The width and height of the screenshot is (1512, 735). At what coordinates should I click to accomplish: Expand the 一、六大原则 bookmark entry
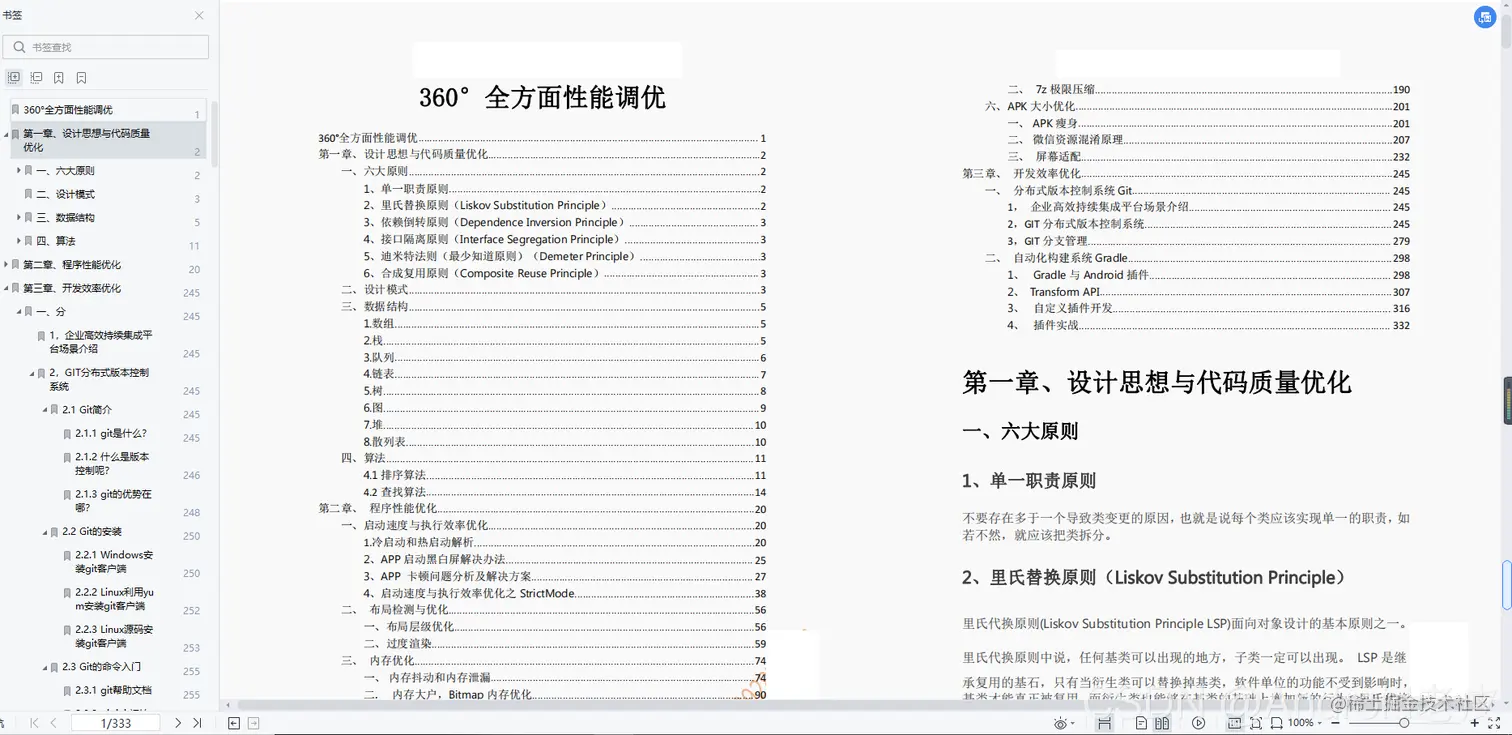tap(20, 170)
